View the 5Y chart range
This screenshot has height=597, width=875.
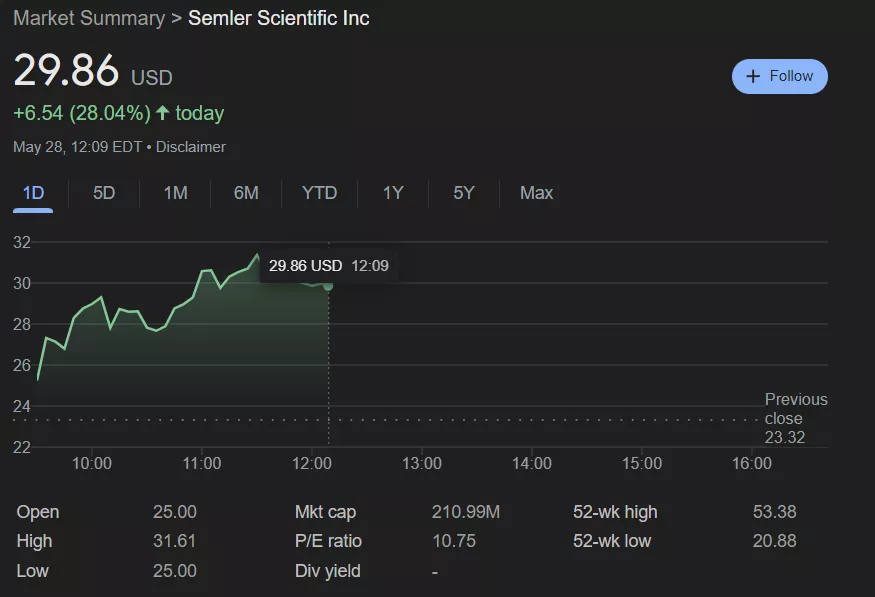tap(464, 193)
